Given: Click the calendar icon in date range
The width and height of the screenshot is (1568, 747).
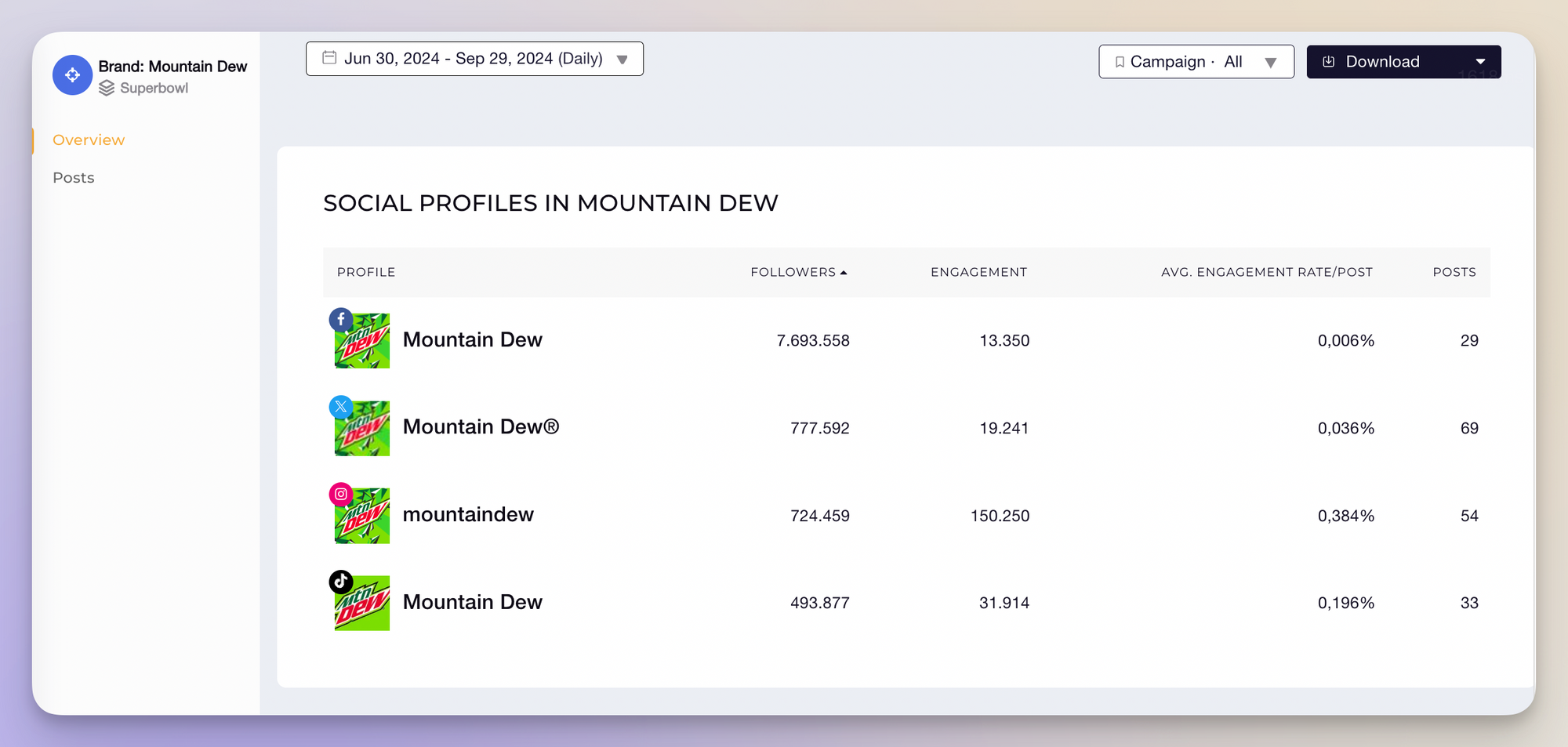Looking at the screenshot, I should point(329,58).
